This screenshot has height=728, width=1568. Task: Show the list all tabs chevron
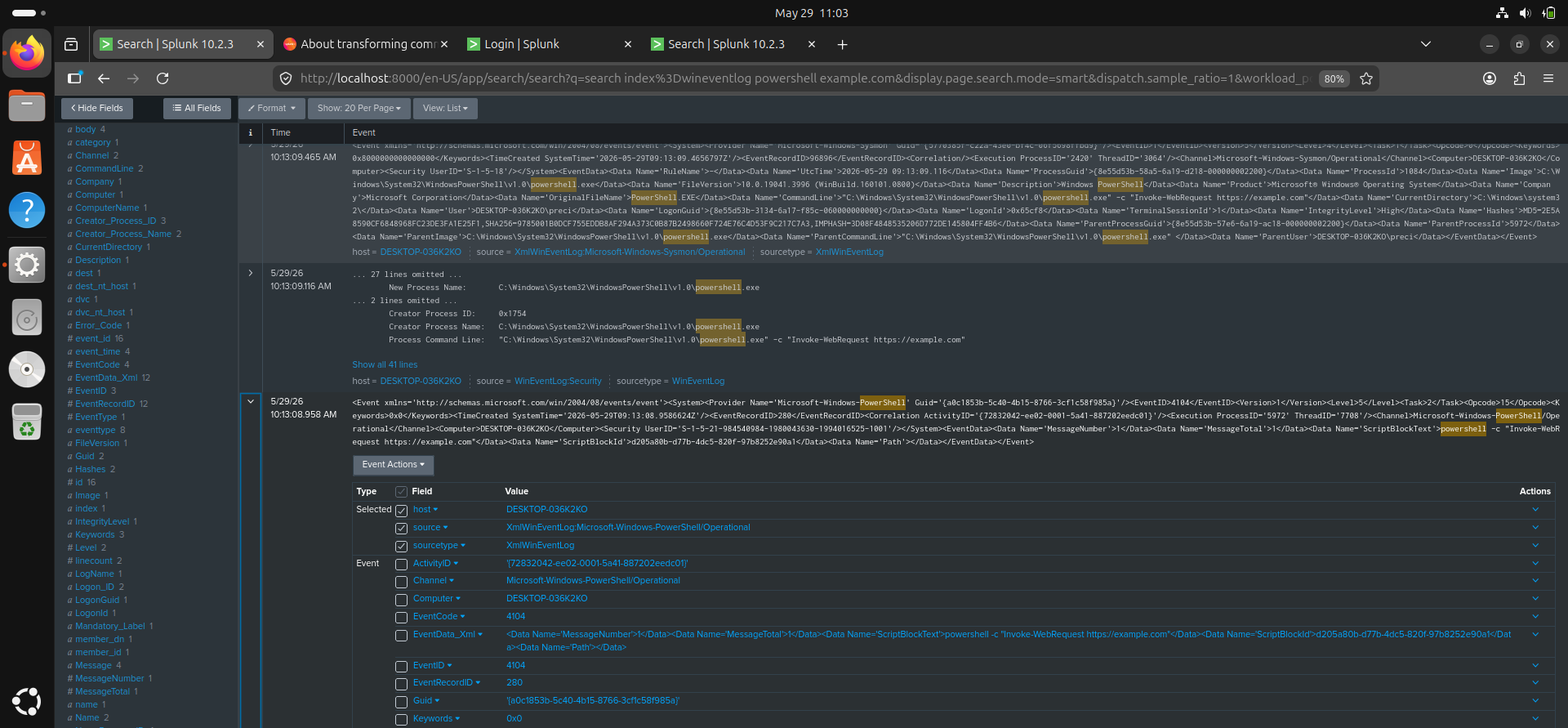click(x=1426, y=44)
